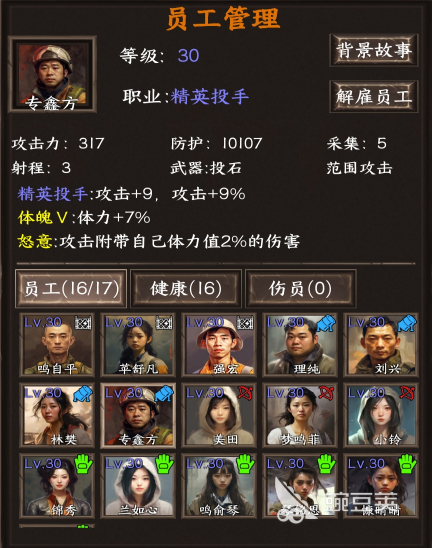Click green glove icon on 兰如心

pos(164,464)
